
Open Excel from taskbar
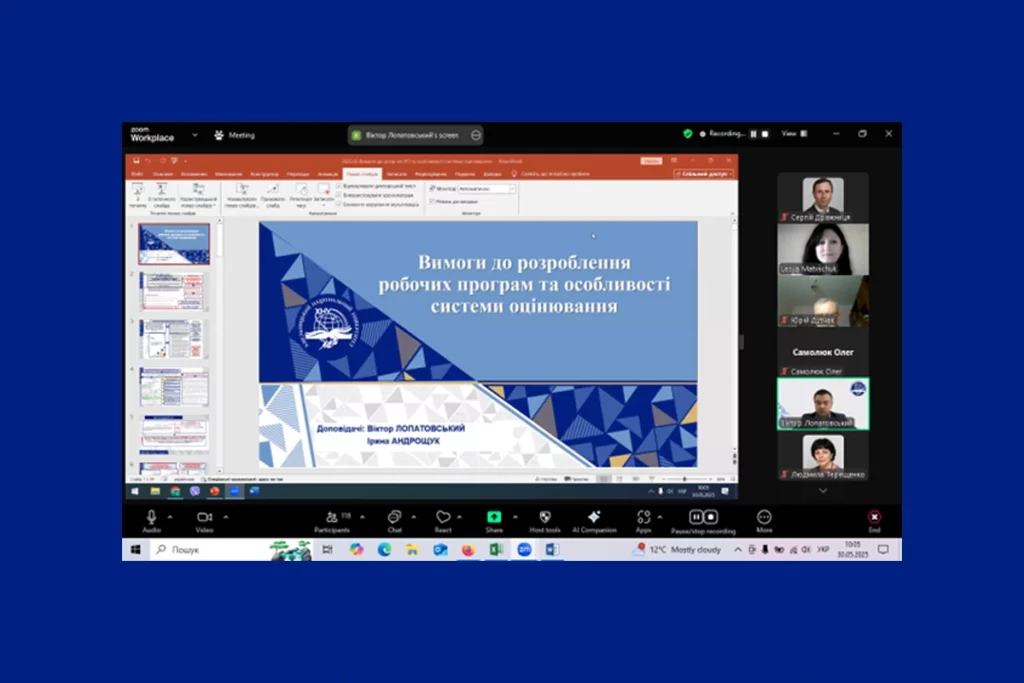point(496,550)
